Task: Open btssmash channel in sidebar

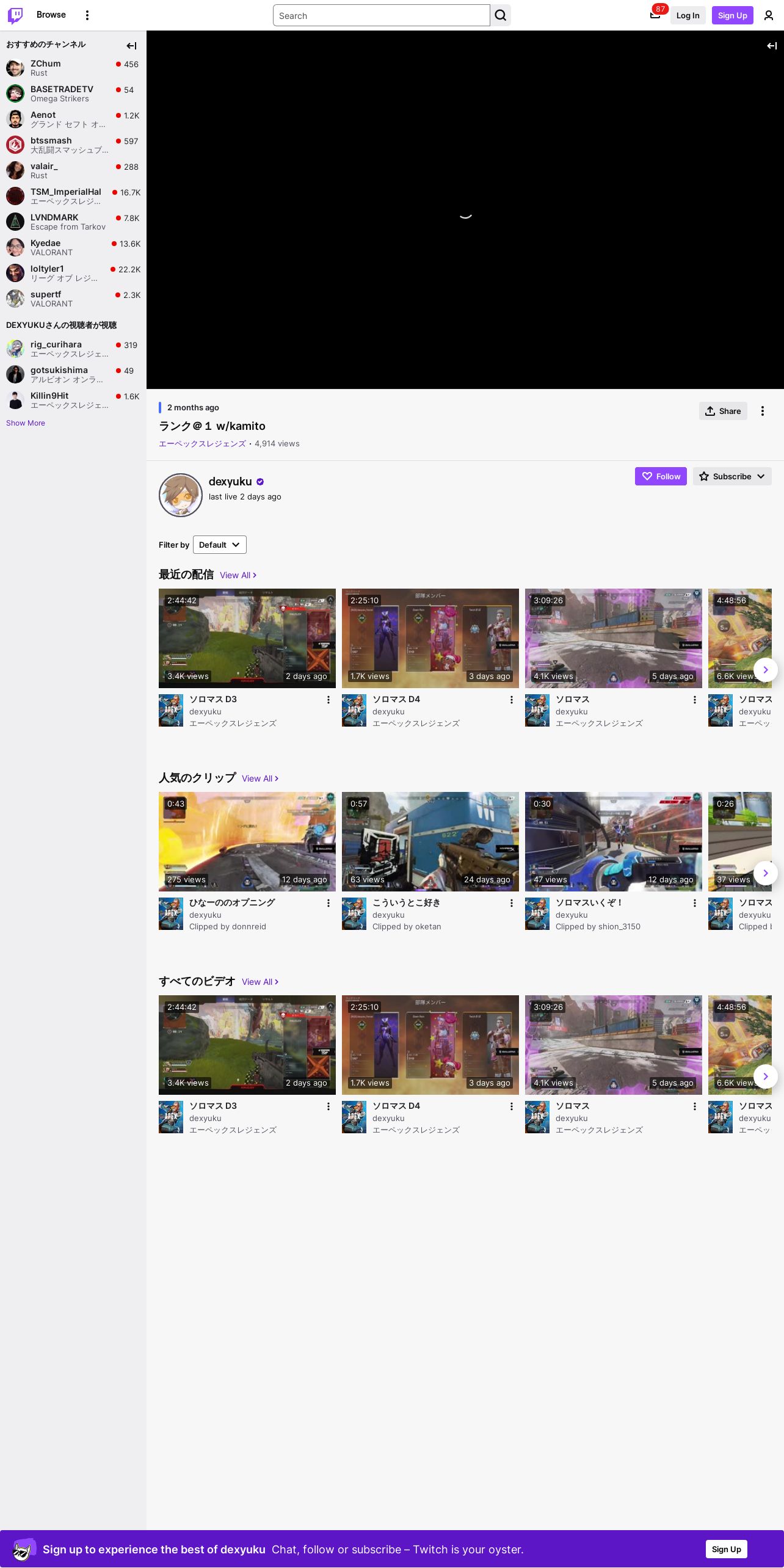Action: (x=73, y=145)
